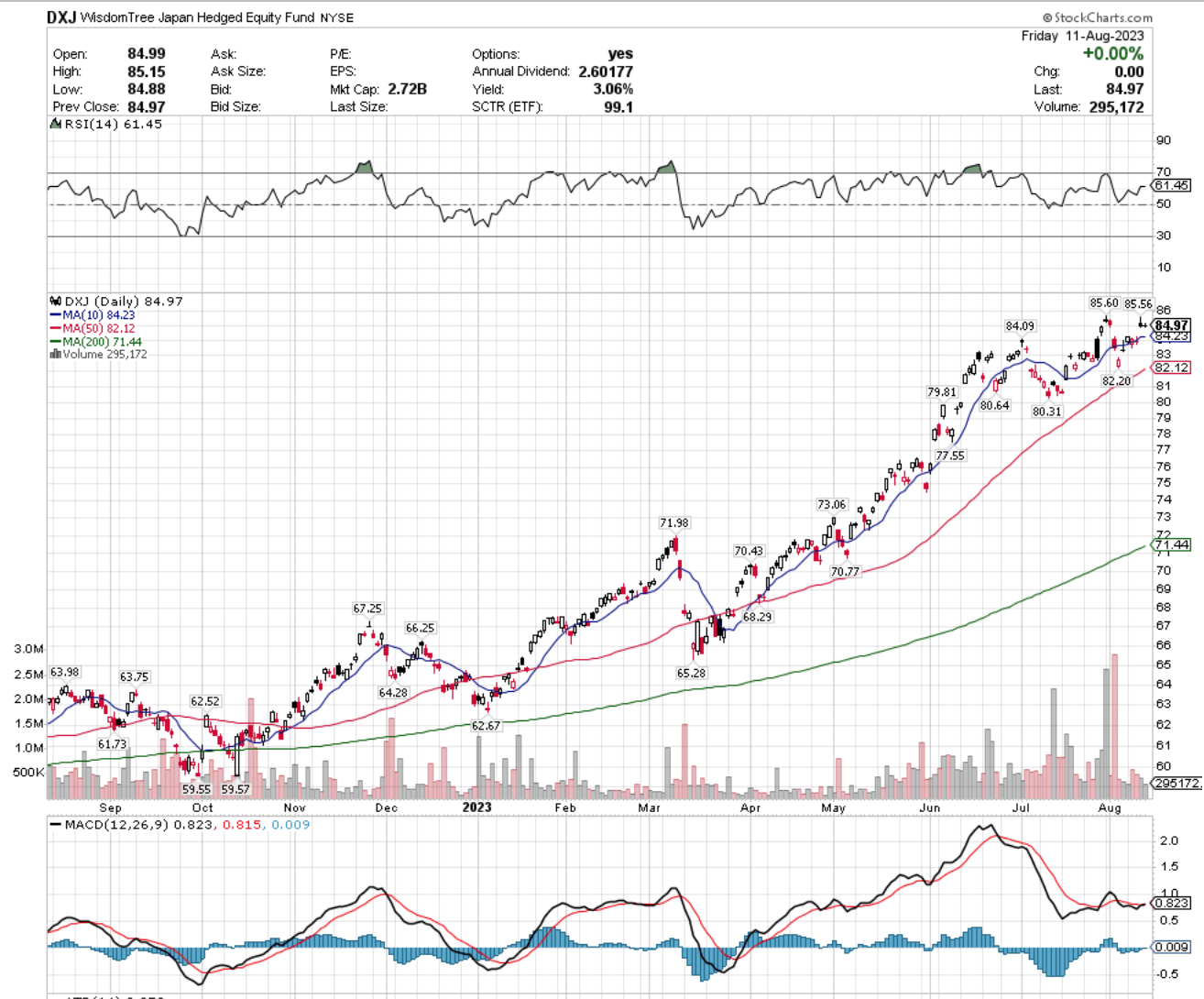Viewport: 1204px width, 999px height.
Task: Click the Annual Dividend value 2.60177
Action: click(x=606, y=71)
